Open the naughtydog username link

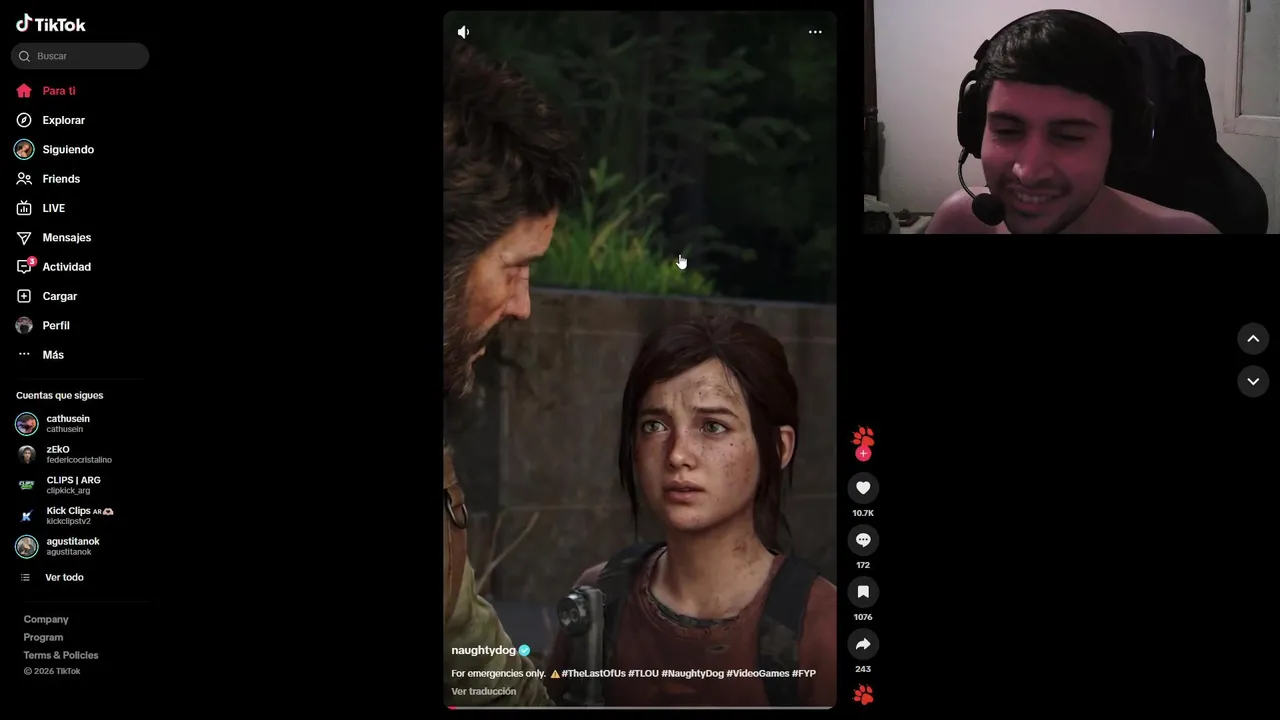click(x=484, y=650)
